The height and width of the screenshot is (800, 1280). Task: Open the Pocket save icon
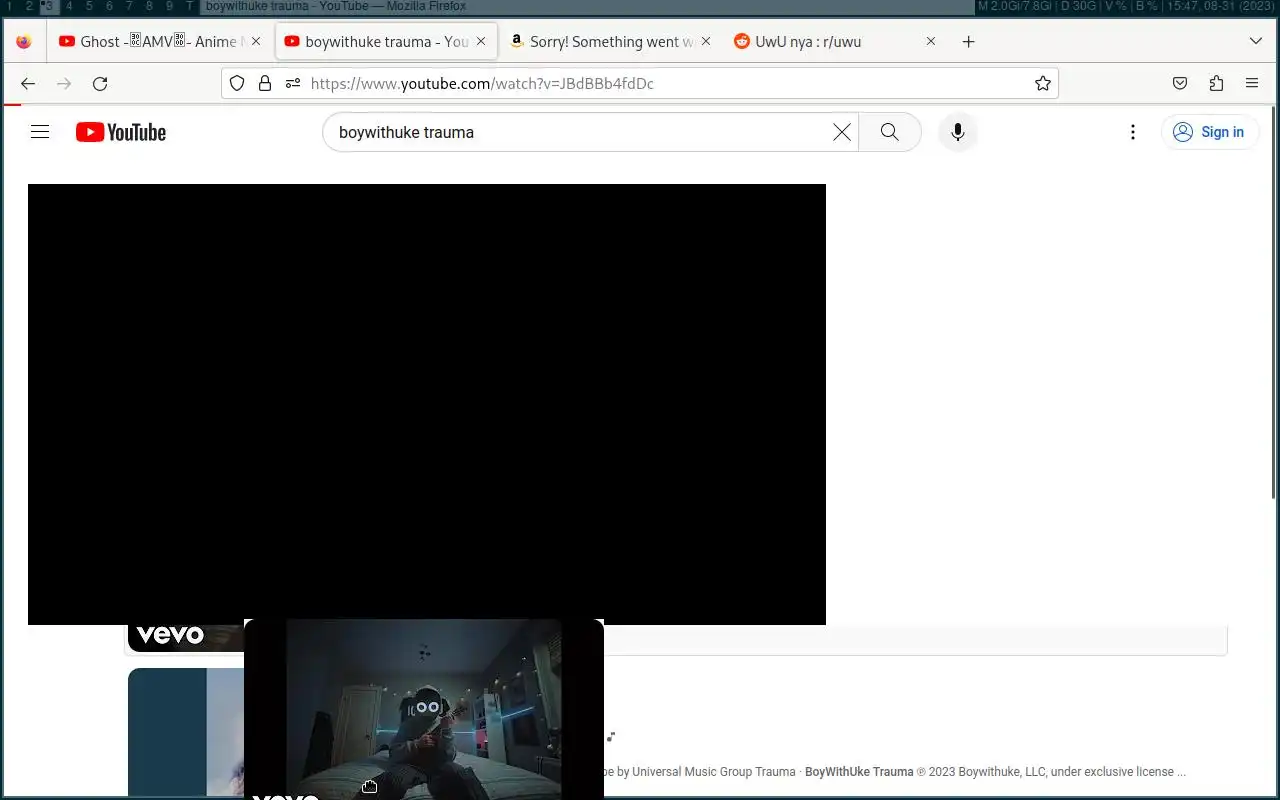(1180, 83)
